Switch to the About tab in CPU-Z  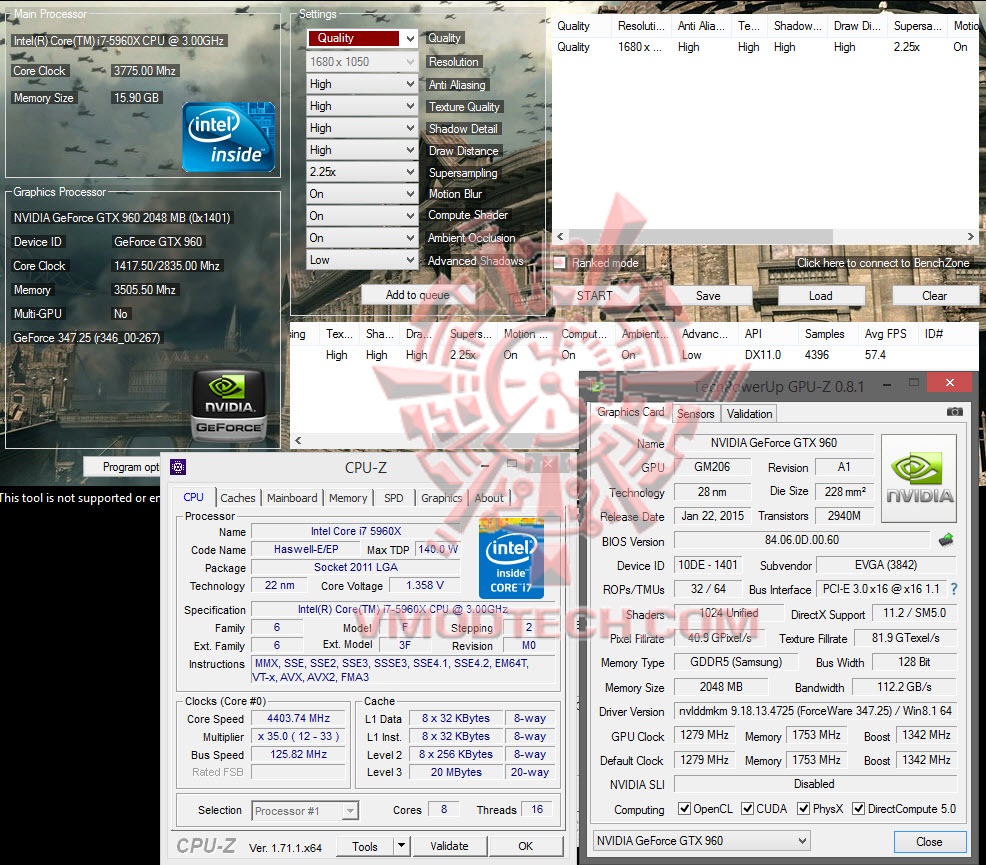[489, 498]
